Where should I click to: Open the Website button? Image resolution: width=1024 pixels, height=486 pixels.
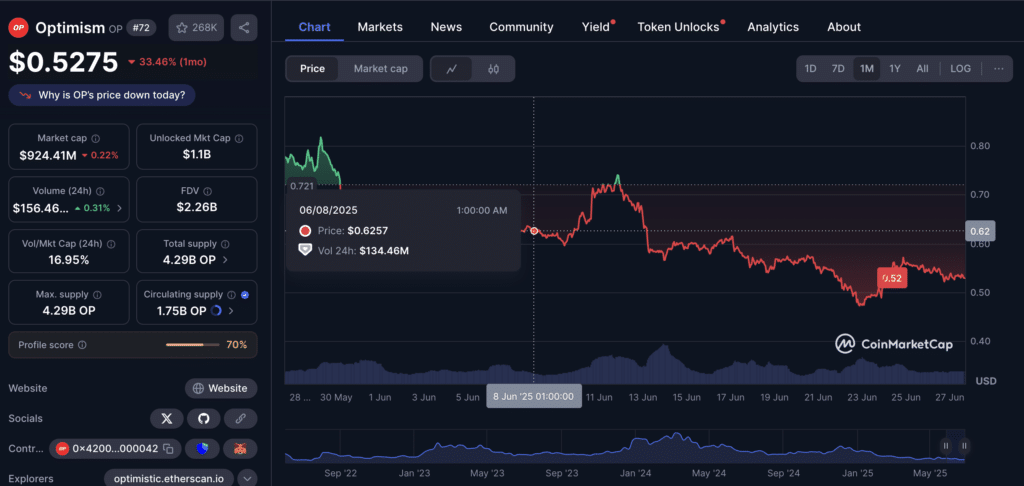click(221, 388)
